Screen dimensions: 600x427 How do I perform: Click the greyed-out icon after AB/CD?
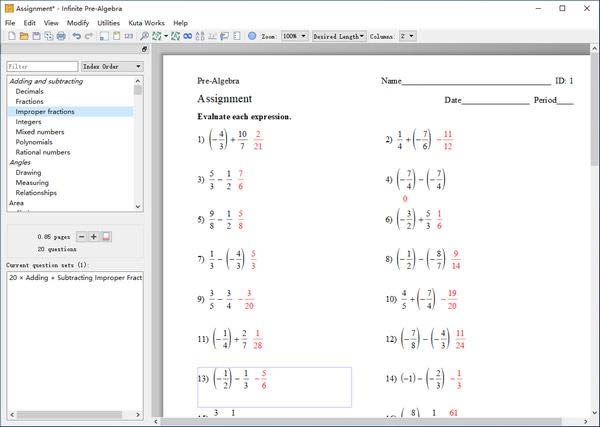click(212, 36)
